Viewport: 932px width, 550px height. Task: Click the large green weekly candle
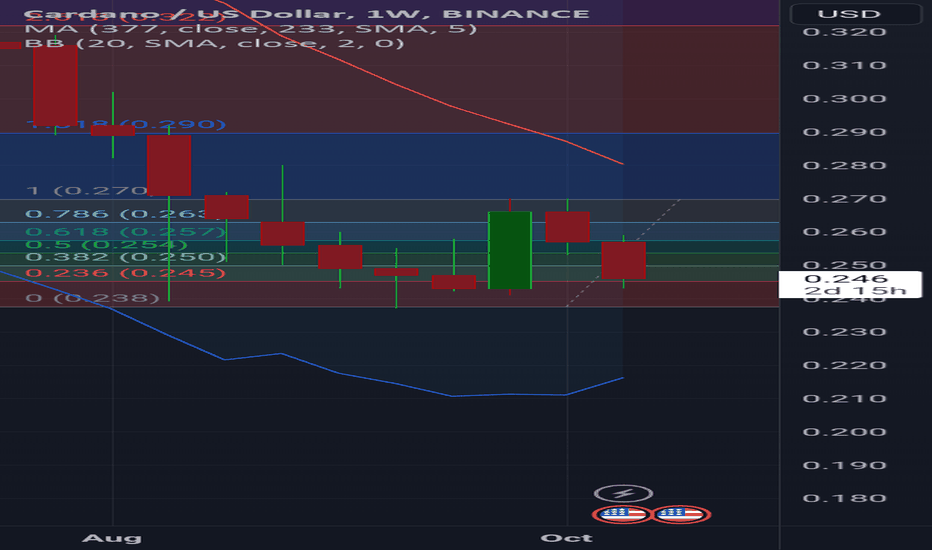510,250
